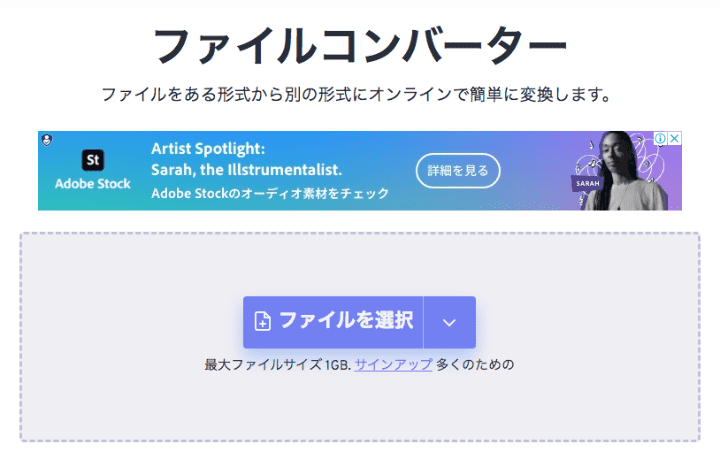
Task: Click the ファイルを選択 button
Action: [333, 322]
